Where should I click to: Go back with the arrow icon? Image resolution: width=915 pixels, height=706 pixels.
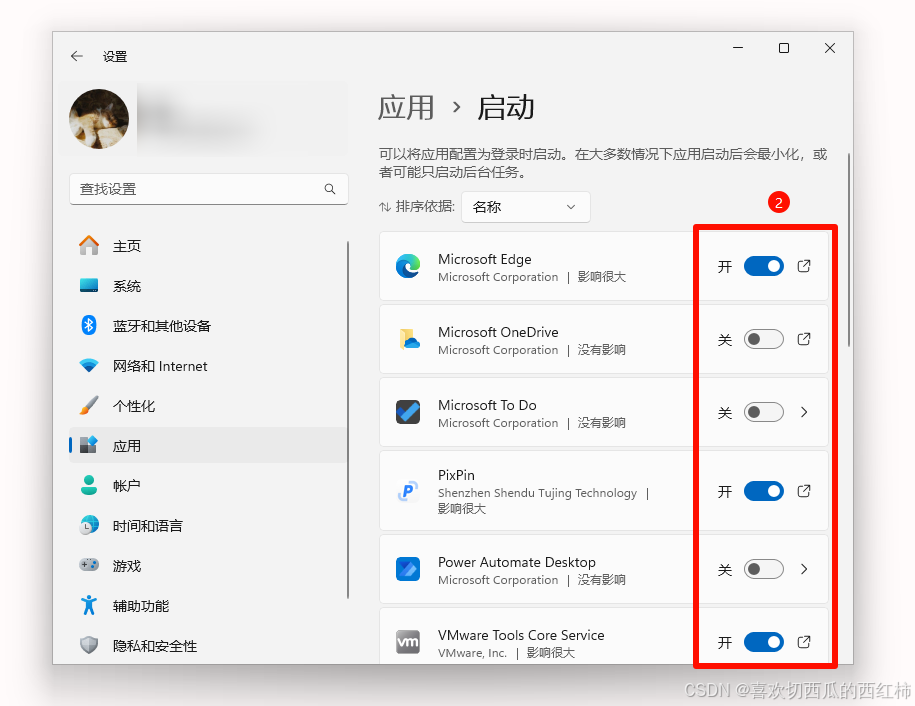[x=76, y=56]
